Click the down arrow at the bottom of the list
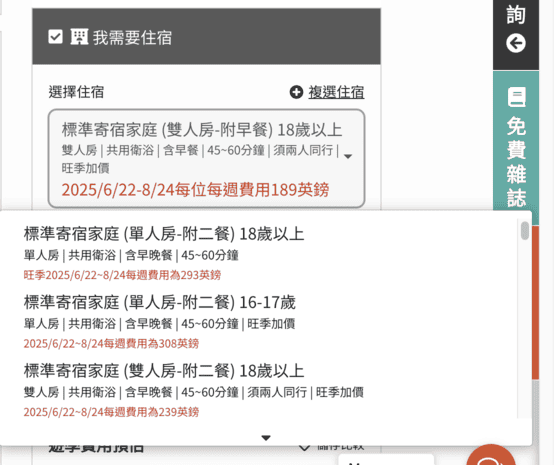The image size is (554, 465). tap(266, 438)
